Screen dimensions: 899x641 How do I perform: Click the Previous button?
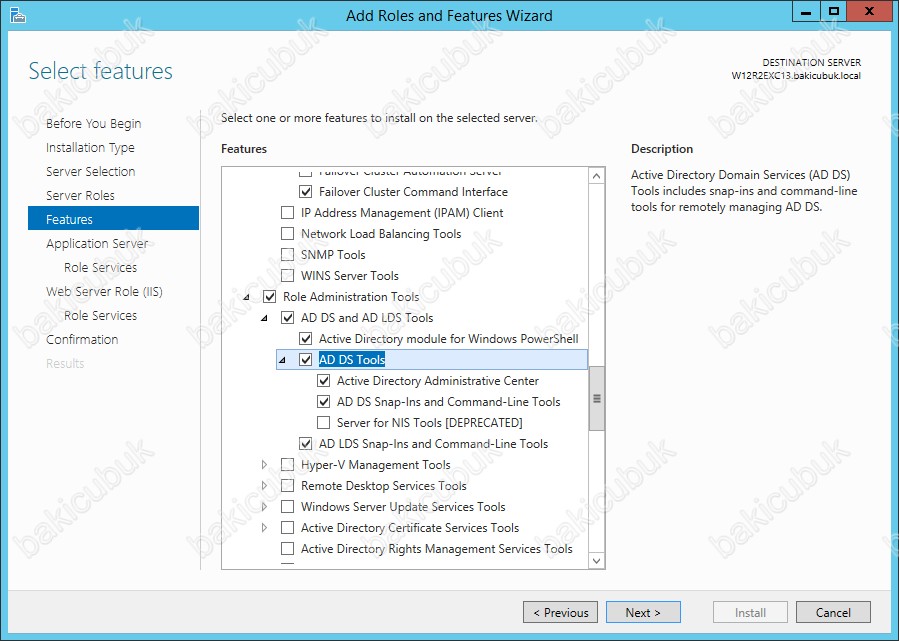[x=560, y=612]
